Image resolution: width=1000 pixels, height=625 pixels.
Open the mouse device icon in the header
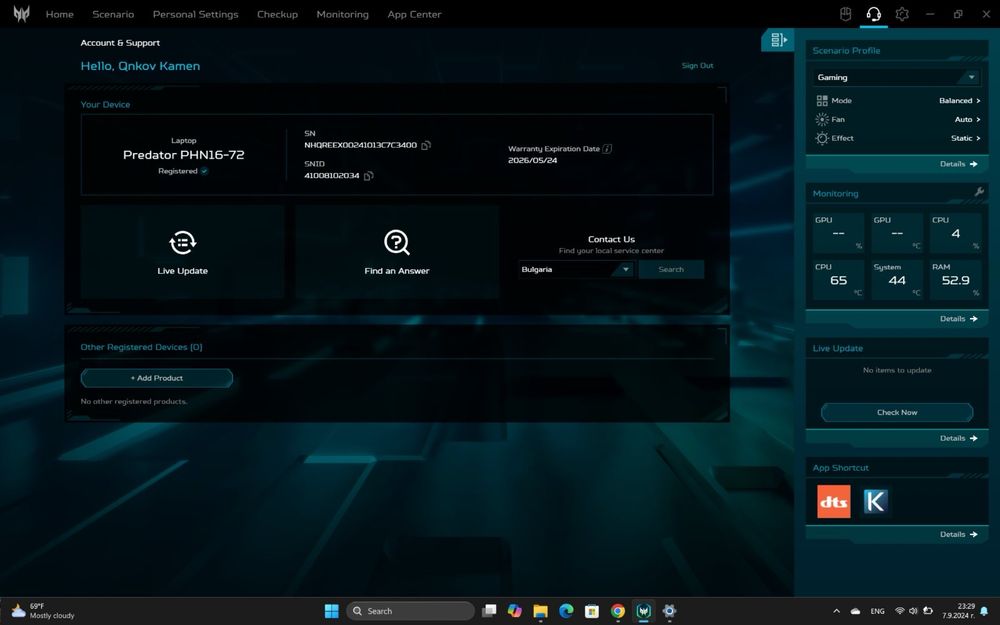[x=846, y=13]
